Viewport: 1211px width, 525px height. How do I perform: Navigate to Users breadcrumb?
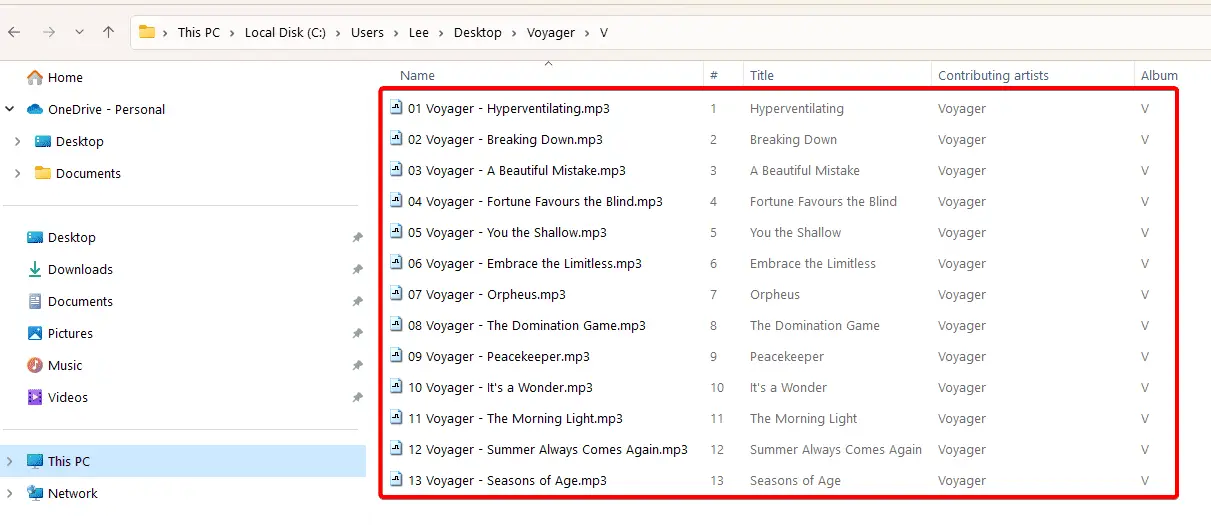pos(367,32)
